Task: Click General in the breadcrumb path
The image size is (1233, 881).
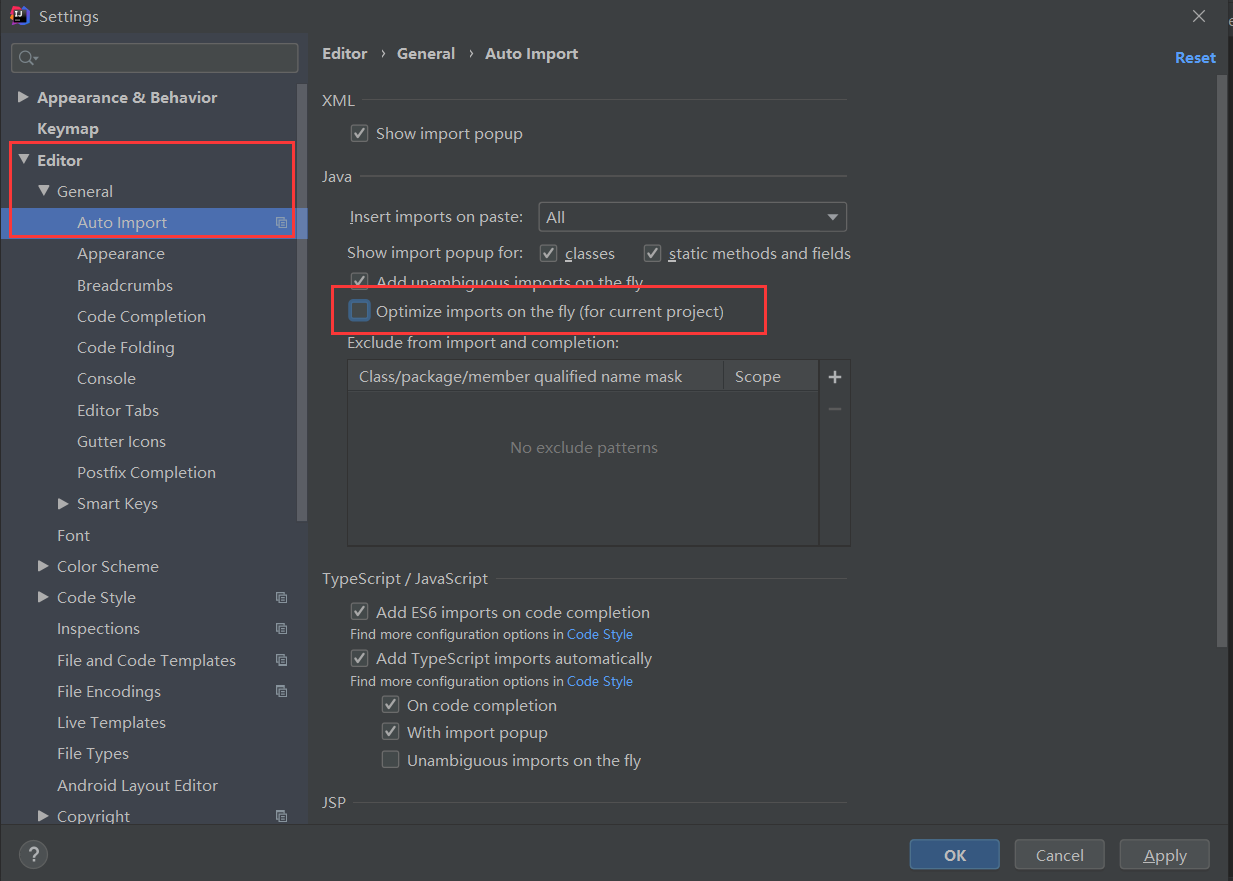Action: (x=426, y=54)
